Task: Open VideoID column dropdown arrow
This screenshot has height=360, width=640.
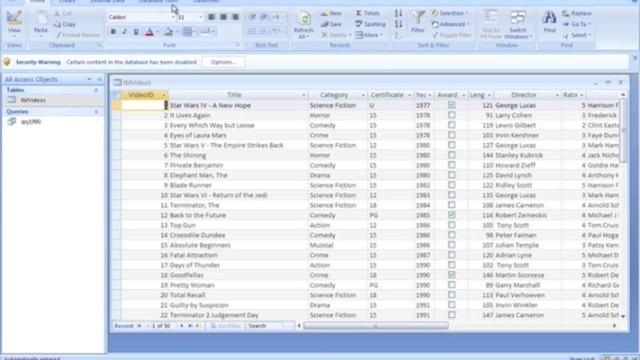Action: click(x=164, y=95)
